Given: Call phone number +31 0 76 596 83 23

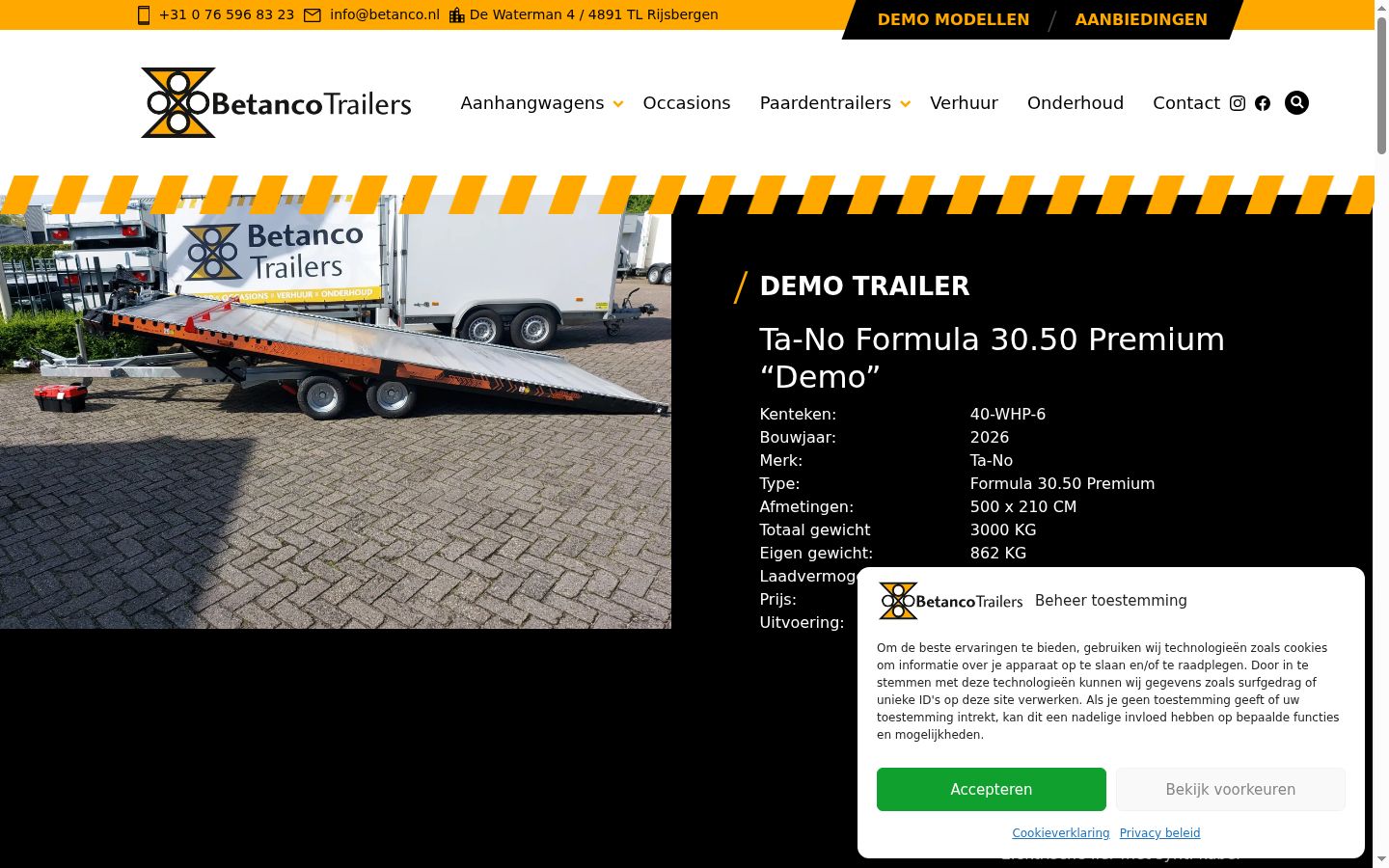Looking at the screenshot, I should tap(227, 15).
